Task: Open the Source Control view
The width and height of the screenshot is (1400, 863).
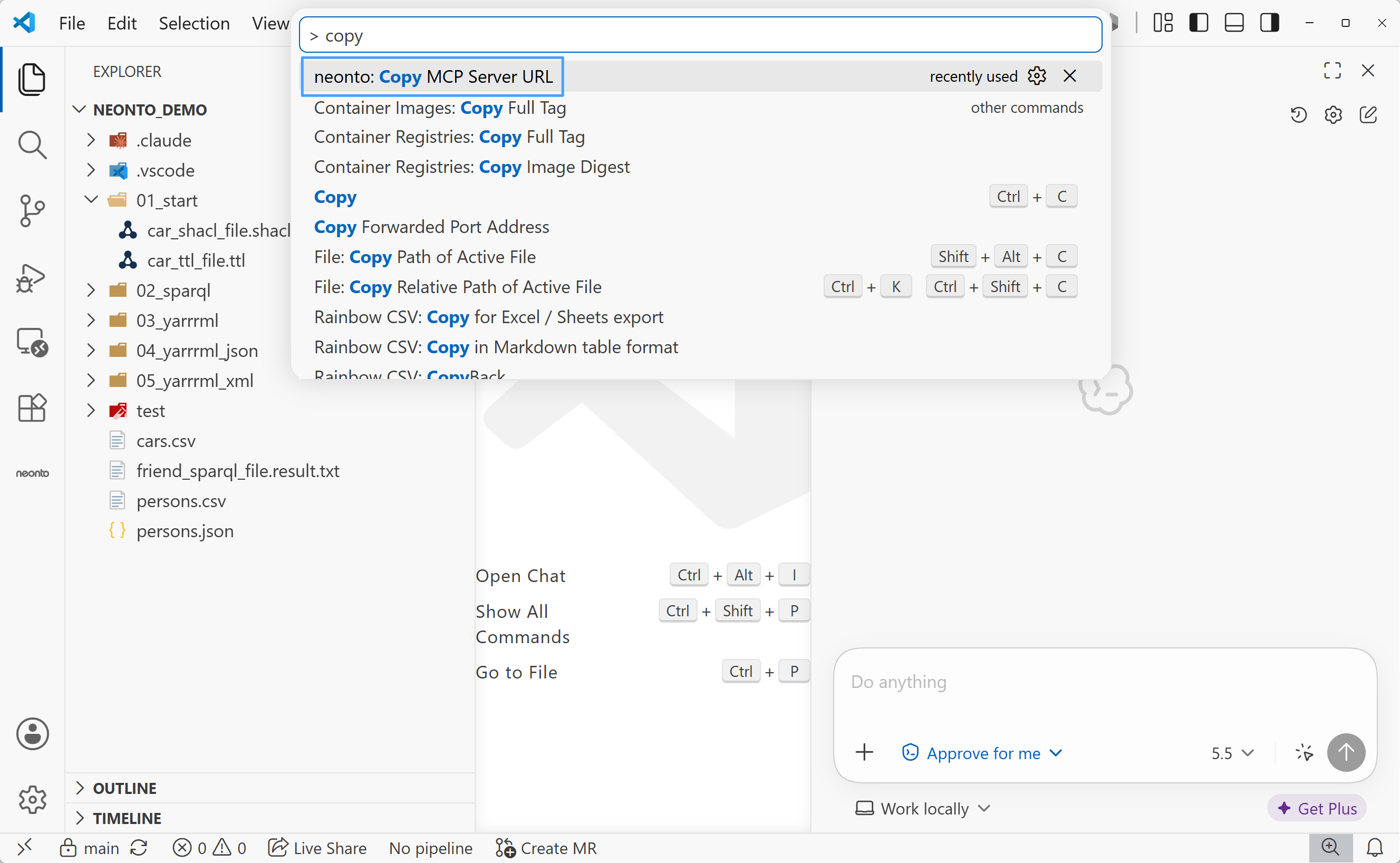Action: point(32,211)
